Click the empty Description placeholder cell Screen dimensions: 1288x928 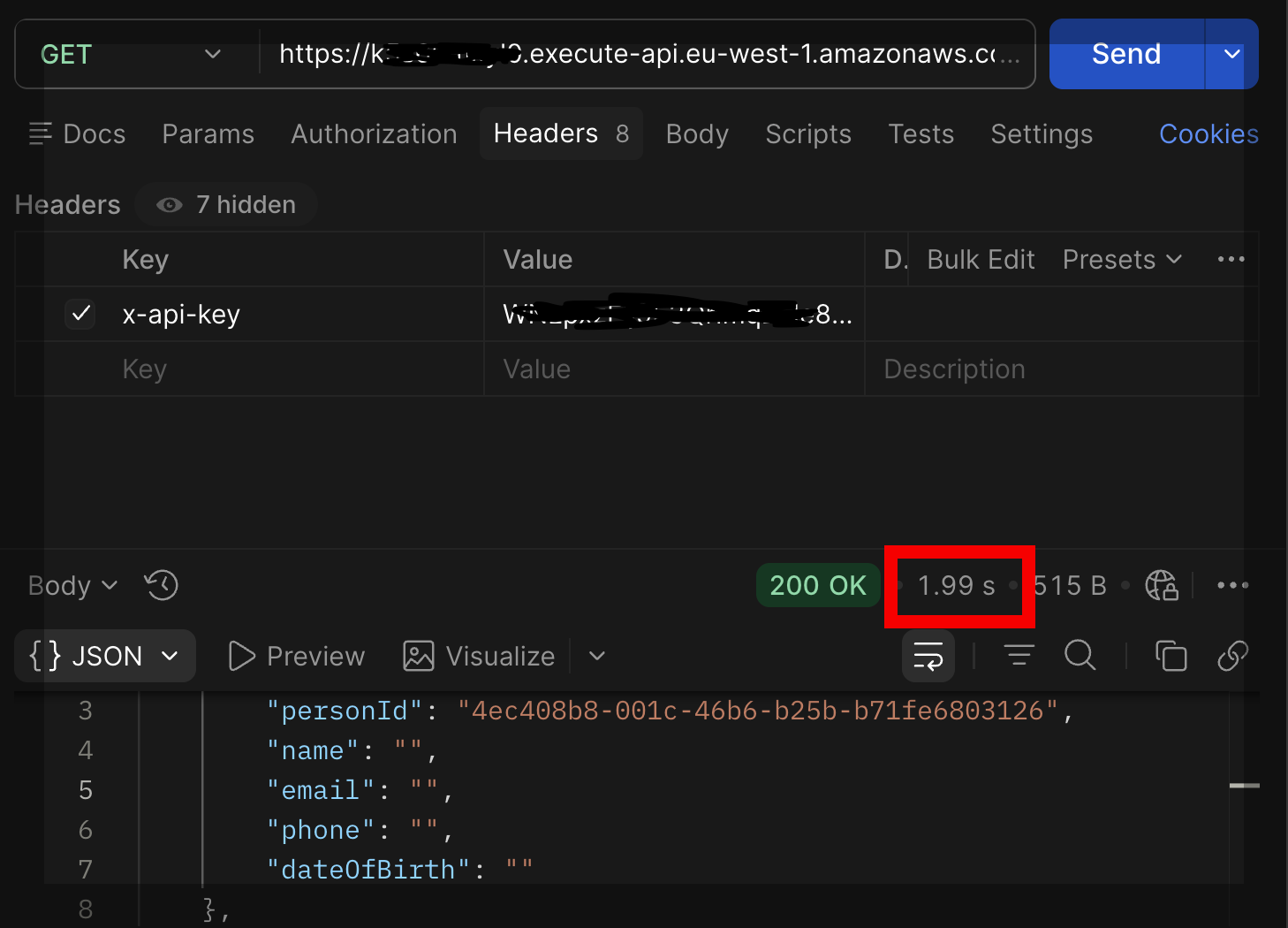tap(1061, 369)
